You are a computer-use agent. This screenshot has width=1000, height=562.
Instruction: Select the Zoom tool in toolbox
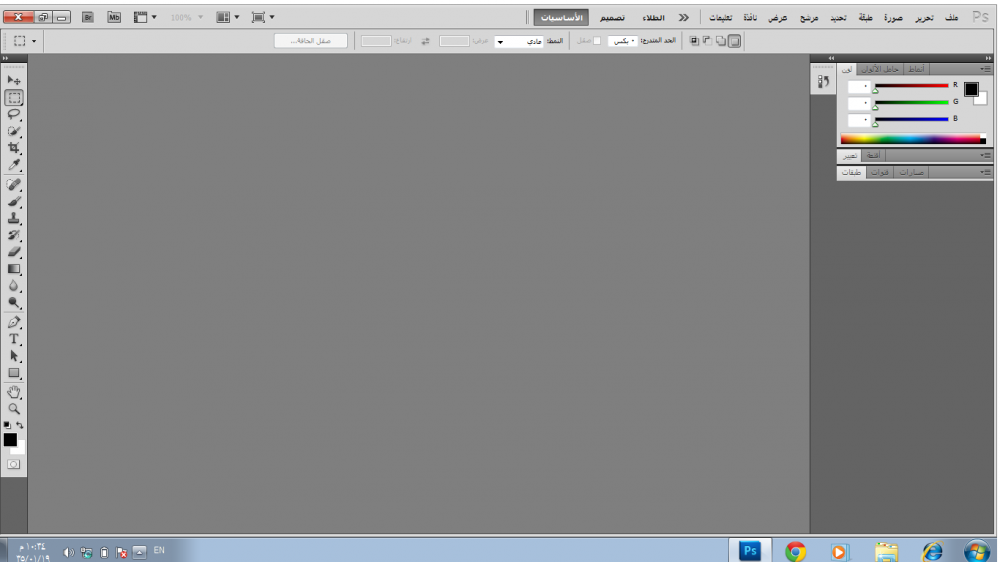pyautogui.click(x=14, y=409)
